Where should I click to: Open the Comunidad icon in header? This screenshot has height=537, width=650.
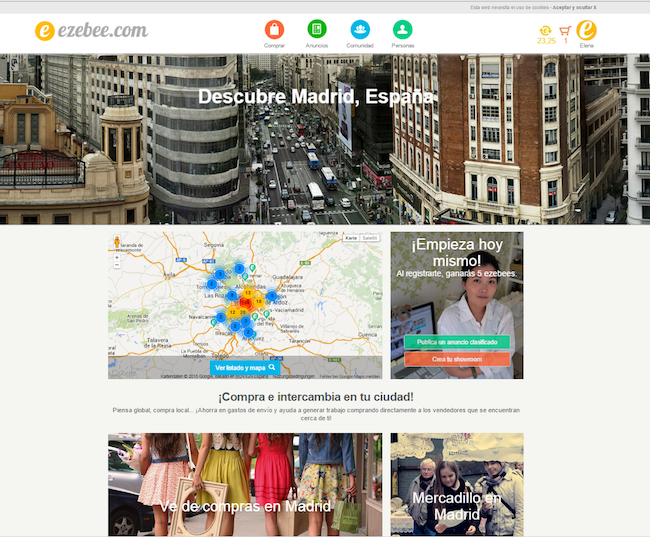tap(360, 29)
